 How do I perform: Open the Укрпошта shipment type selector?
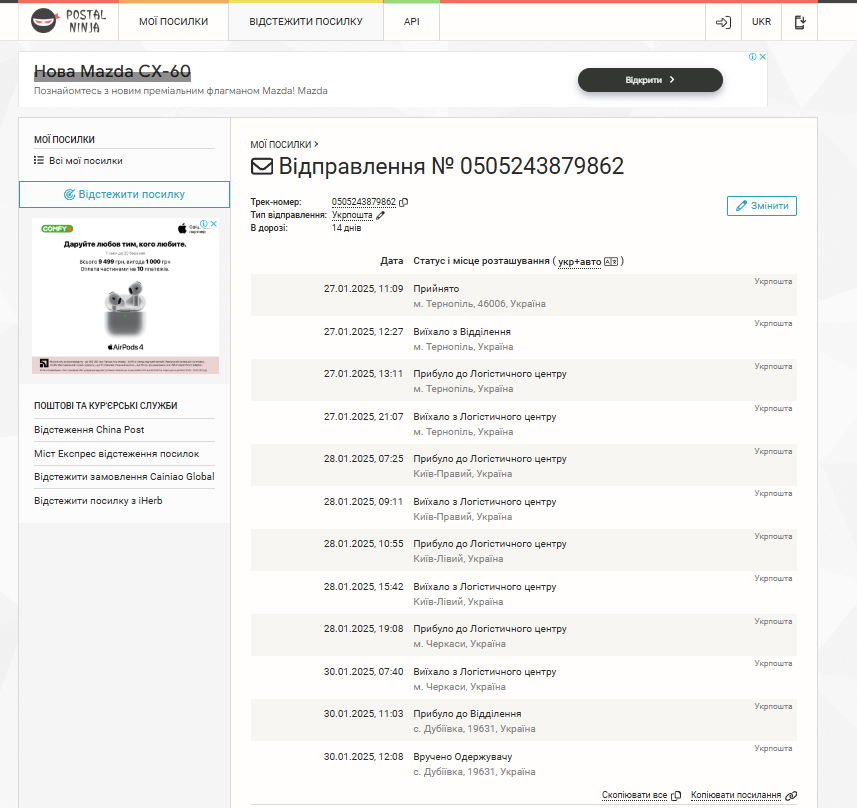(352, 215)
